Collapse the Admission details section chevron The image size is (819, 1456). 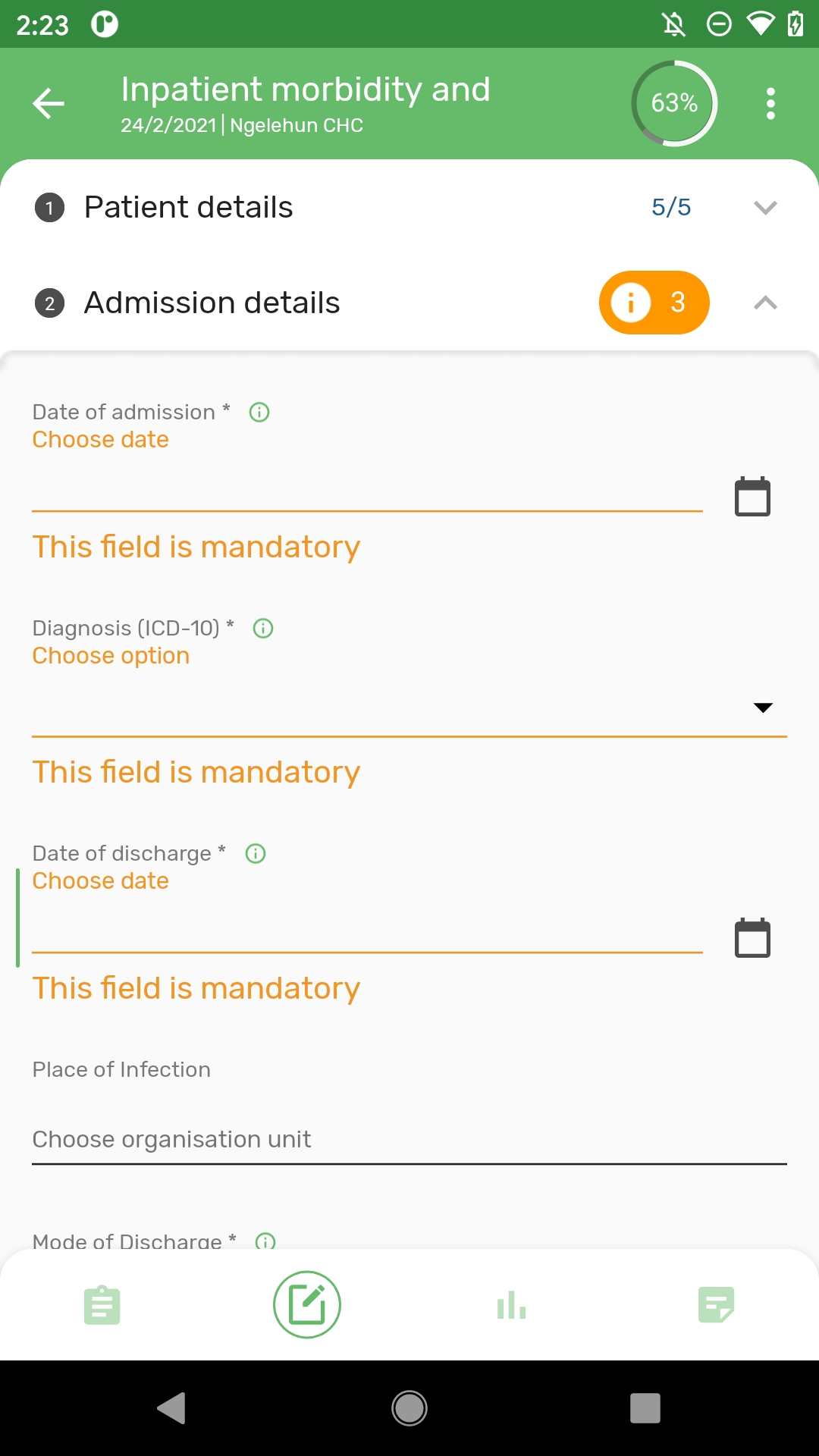coord(766,303)
